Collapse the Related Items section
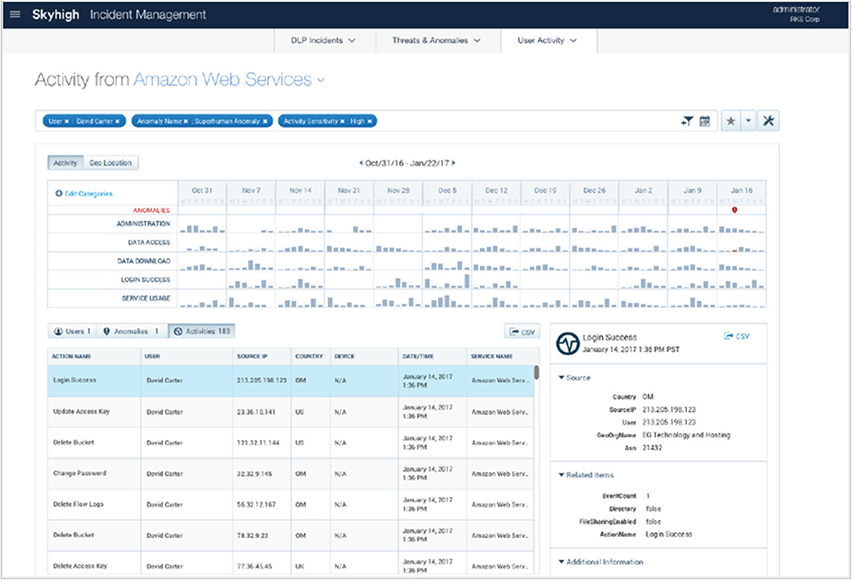The width and height of the screenshot is (852, 581). tap(586, 474)
